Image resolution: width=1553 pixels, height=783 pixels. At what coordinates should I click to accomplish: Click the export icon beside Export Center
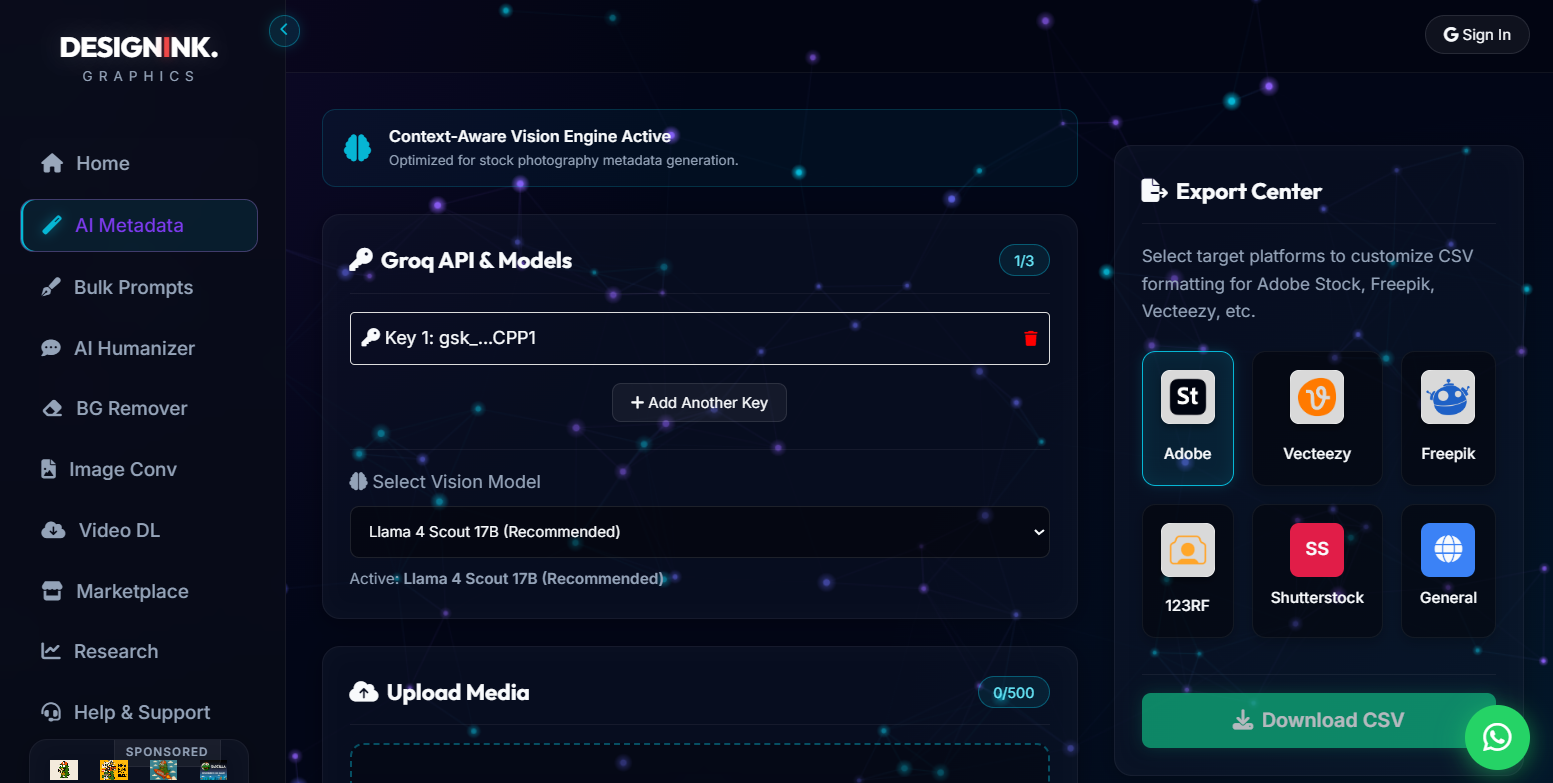[x=1154, y=191]
